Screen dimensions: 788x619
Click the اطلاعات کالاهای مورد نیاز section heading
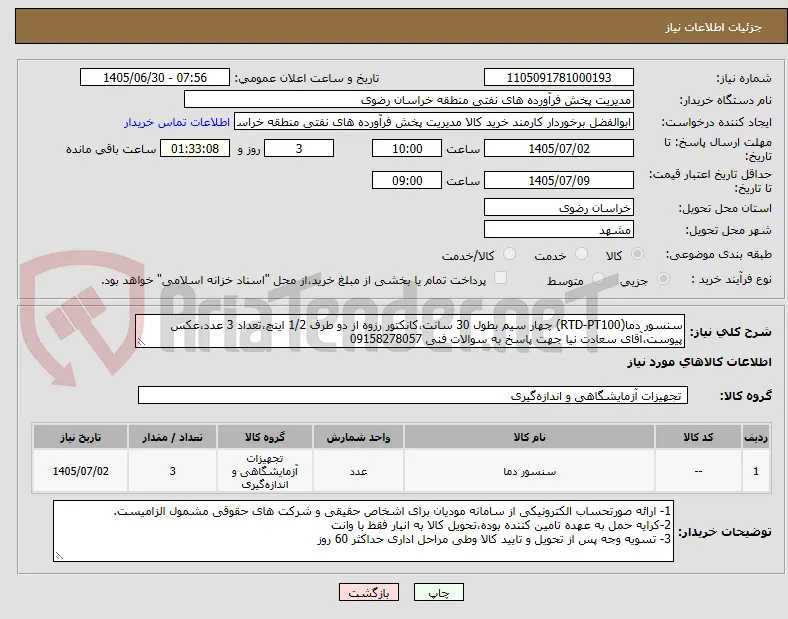click(x=699, y=362)
